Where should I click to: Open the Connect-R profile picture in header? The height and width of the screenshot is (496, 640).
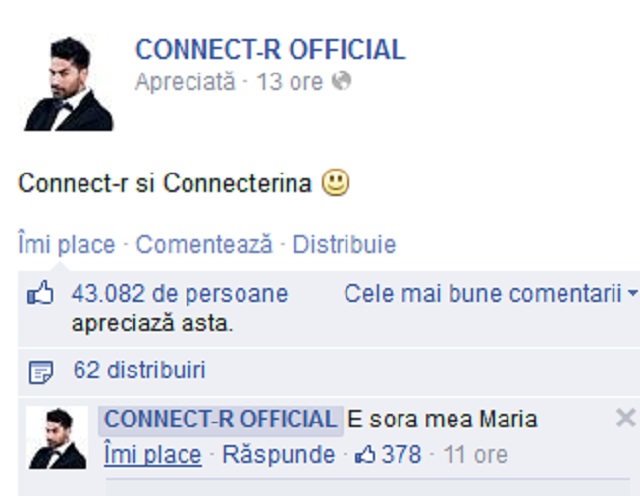pyautogui.click(x=68, y=84)
